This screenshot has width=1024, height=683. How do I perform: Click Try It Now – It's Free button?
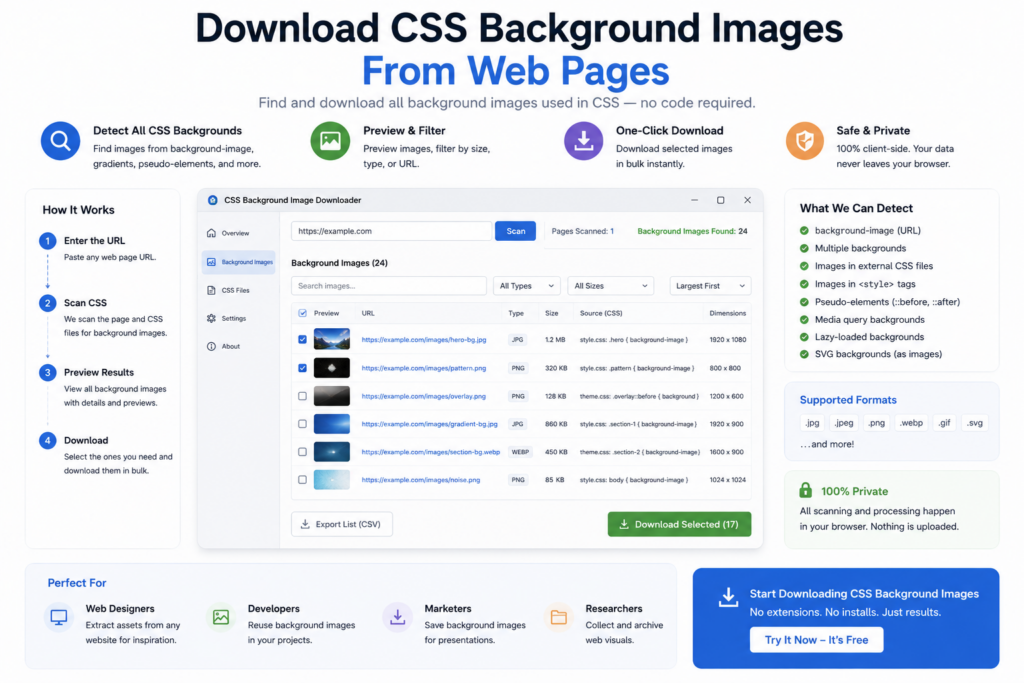point(816,640)
